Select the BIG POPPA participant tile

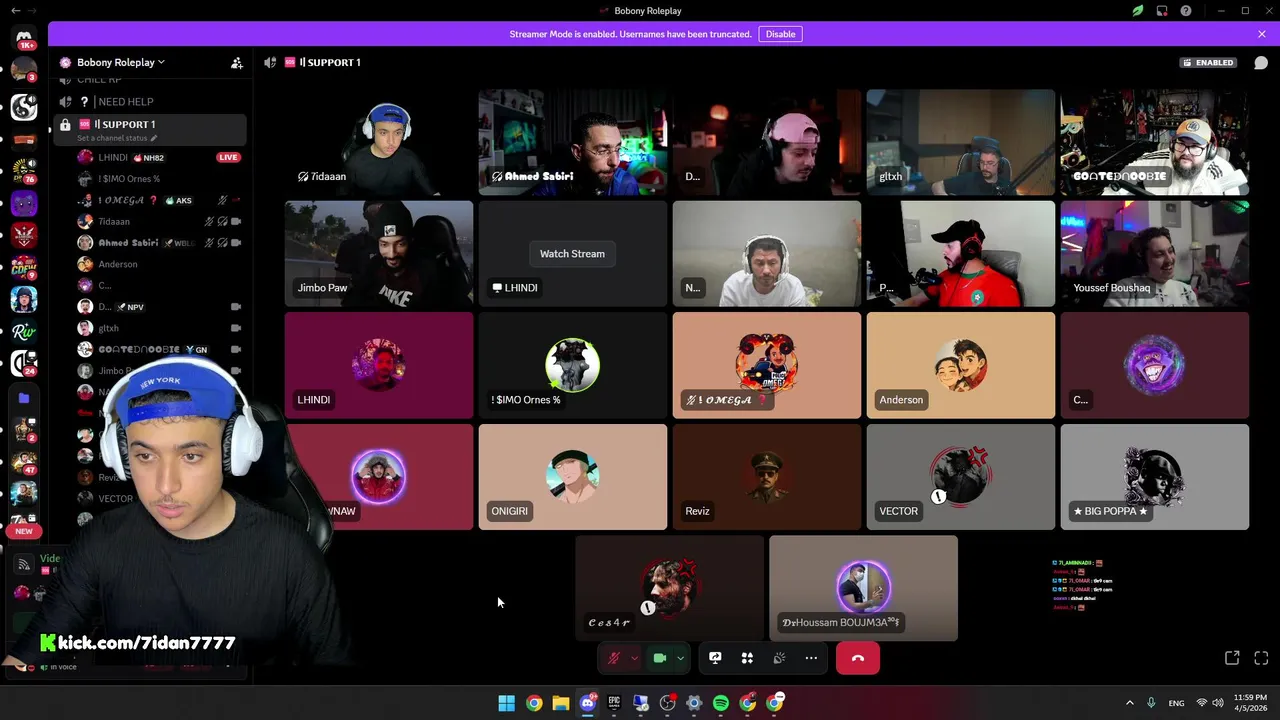pos(1154,476)
